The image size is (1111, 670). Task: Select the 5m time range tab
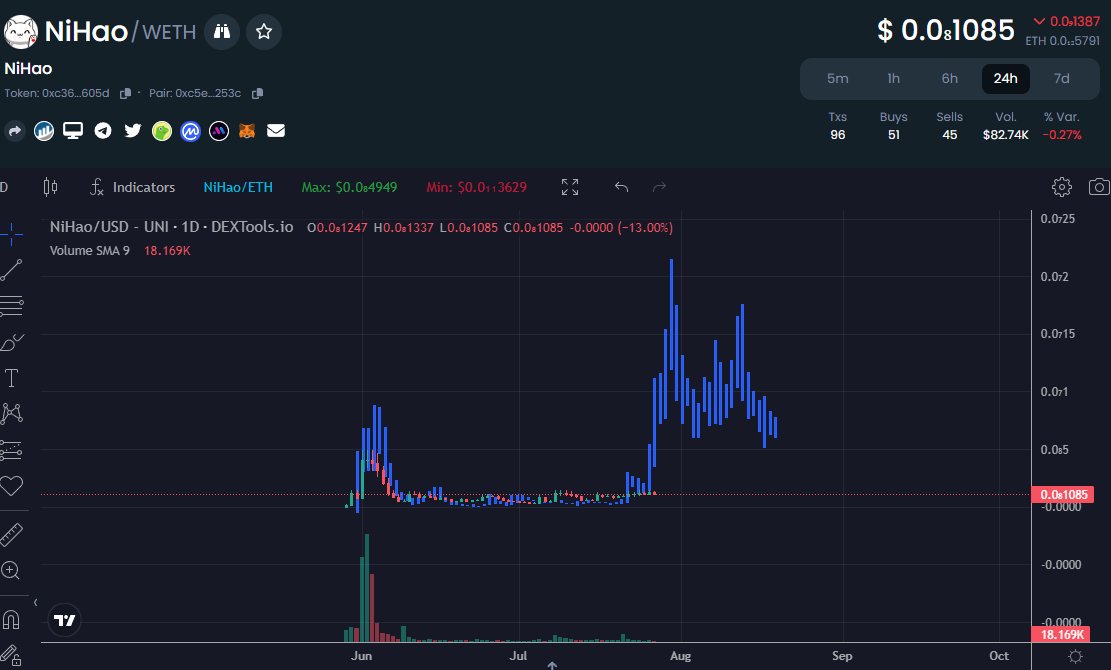pyautogui.click(x=838, y=79)
